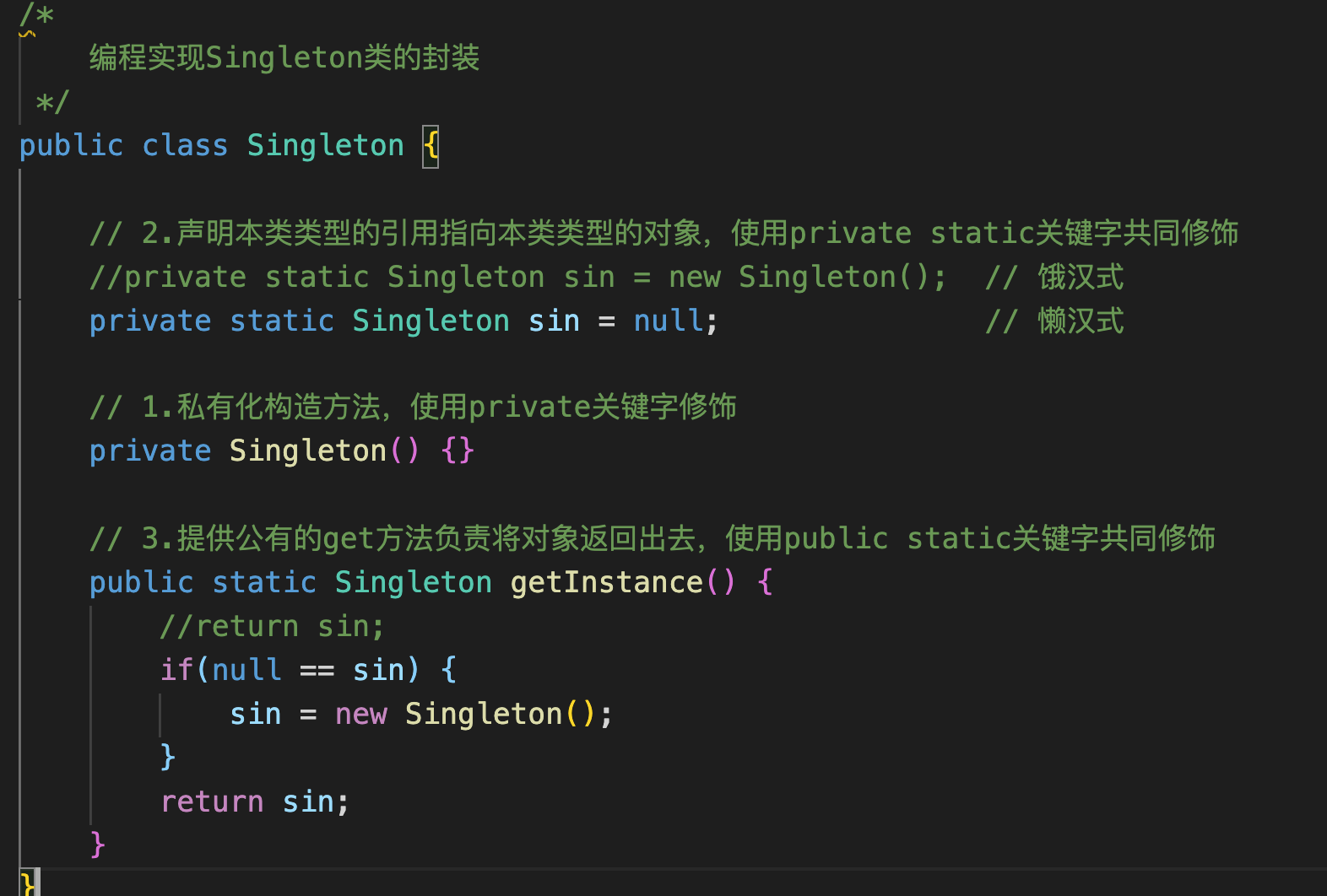Click the comment starting with '// 1.私有化构造方法'
Viewport: 1327px width, 896px height.
click(x=413, y=408)
